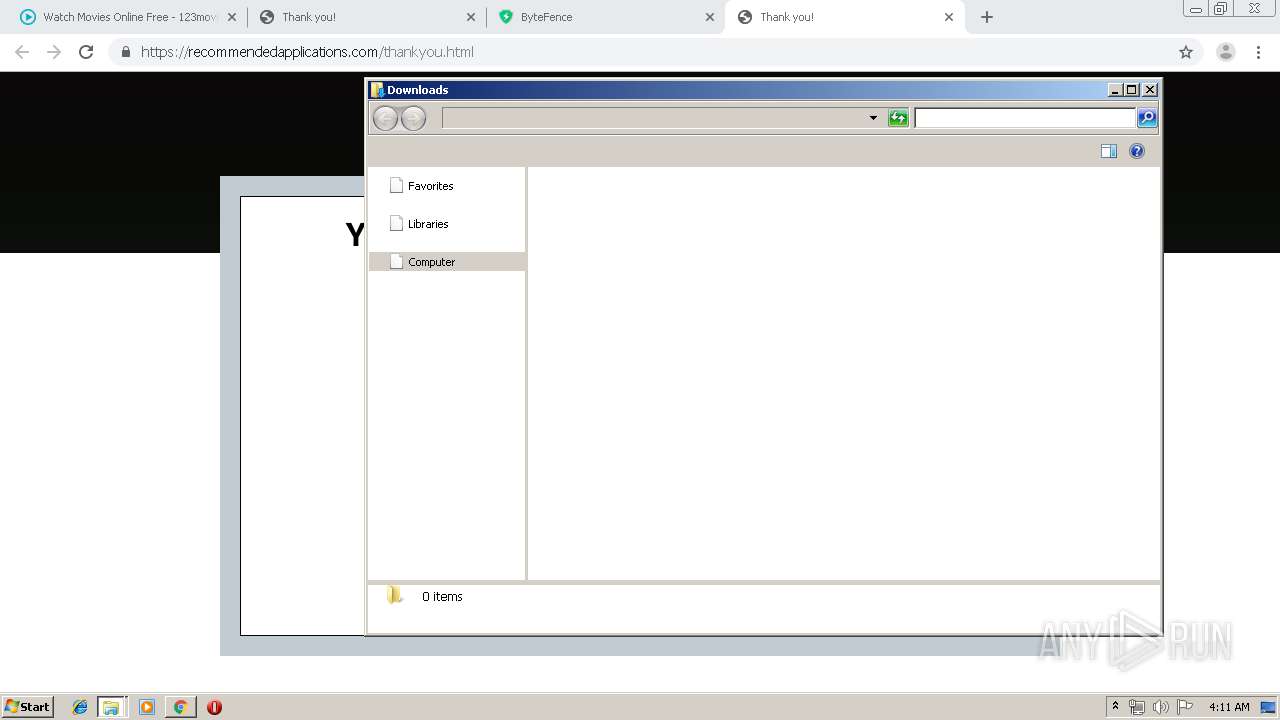Show hidden tray icons arrow
Image resolution: width=1280 pixels, height=720 pixels.
click(x=1115, y=707)
